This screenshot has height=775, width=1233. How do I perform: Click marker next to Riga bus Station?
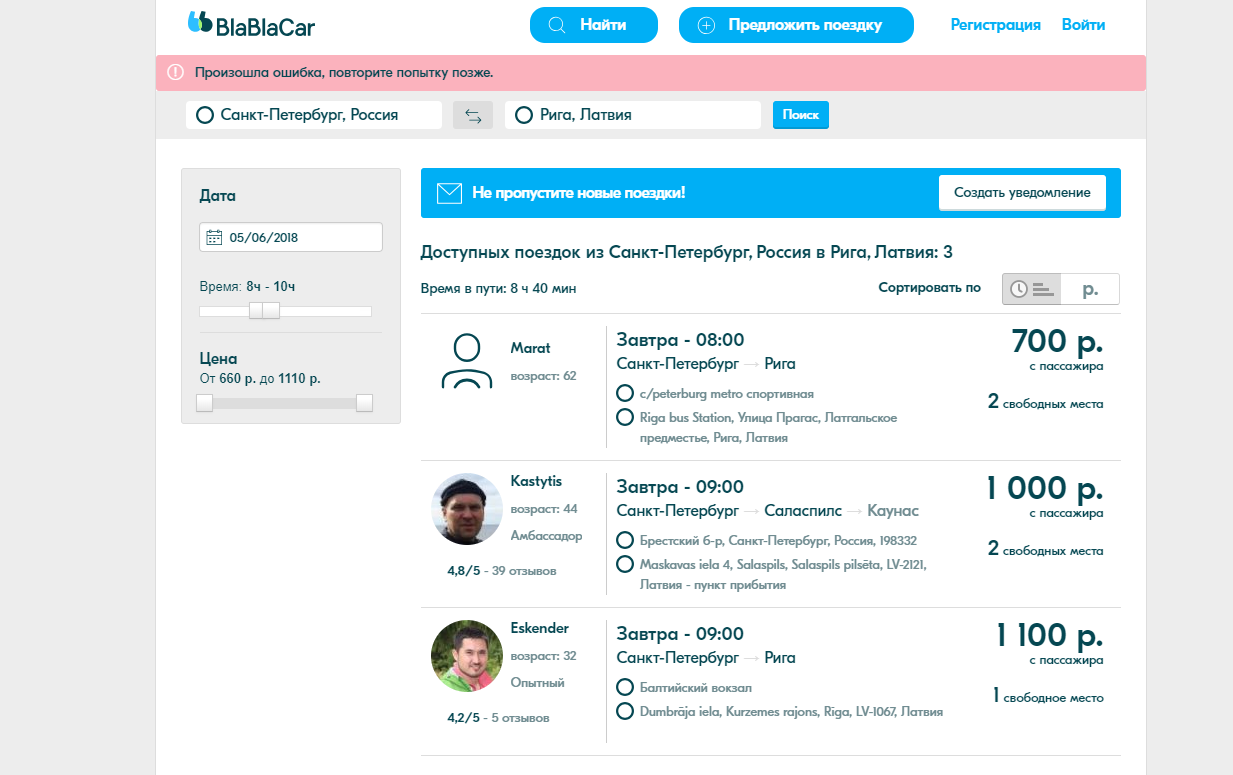click(x=625, y=417)
